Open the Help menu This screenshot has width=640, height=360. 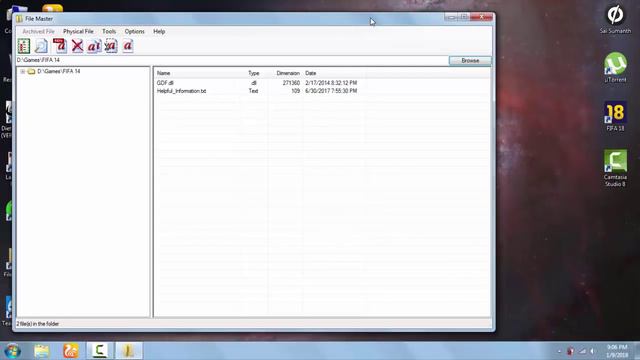point(159,31)
